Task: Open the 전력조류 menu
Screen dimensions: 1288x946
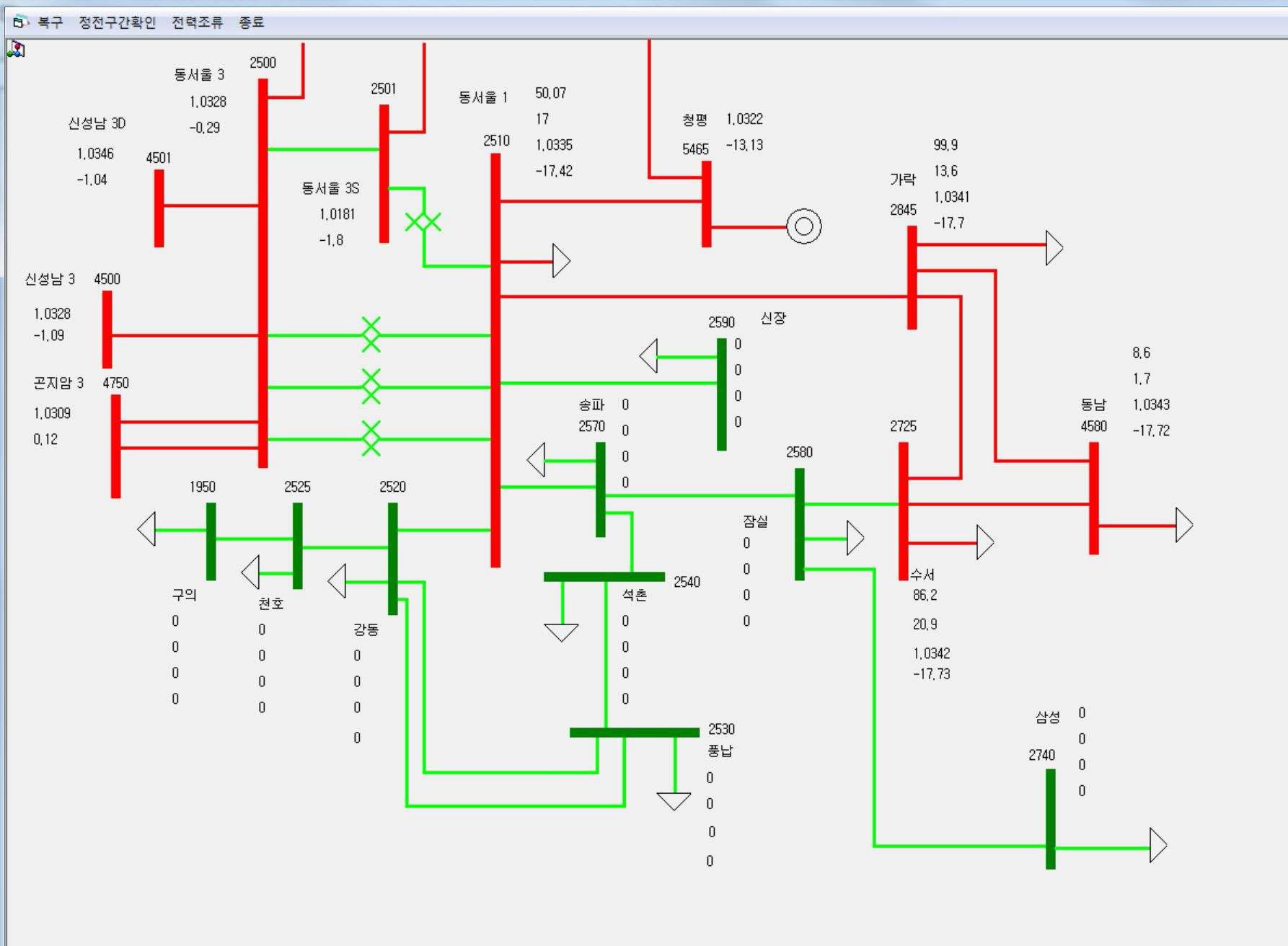Action: point(198,22)
